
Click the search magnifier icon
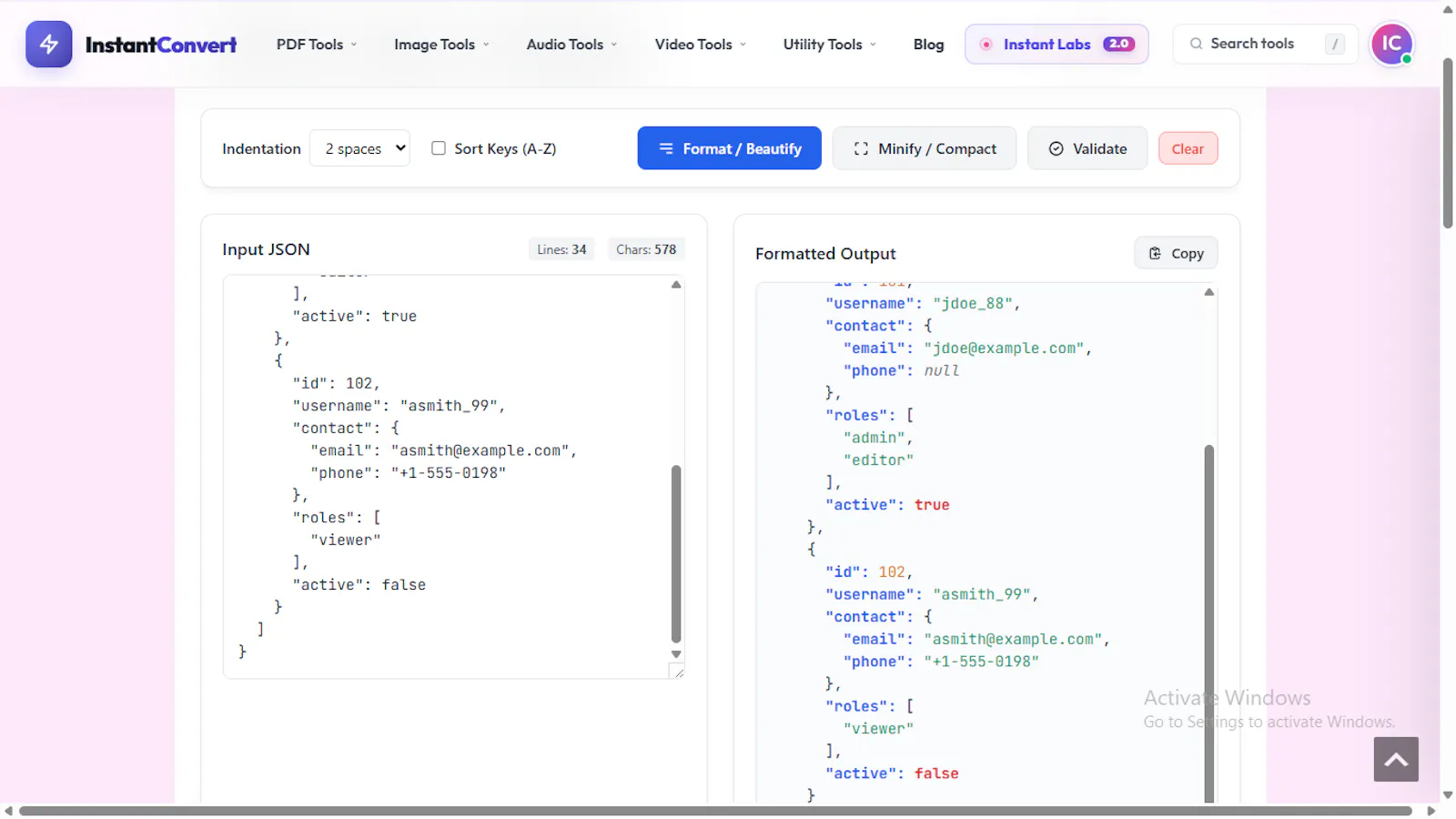point(1196,44)
